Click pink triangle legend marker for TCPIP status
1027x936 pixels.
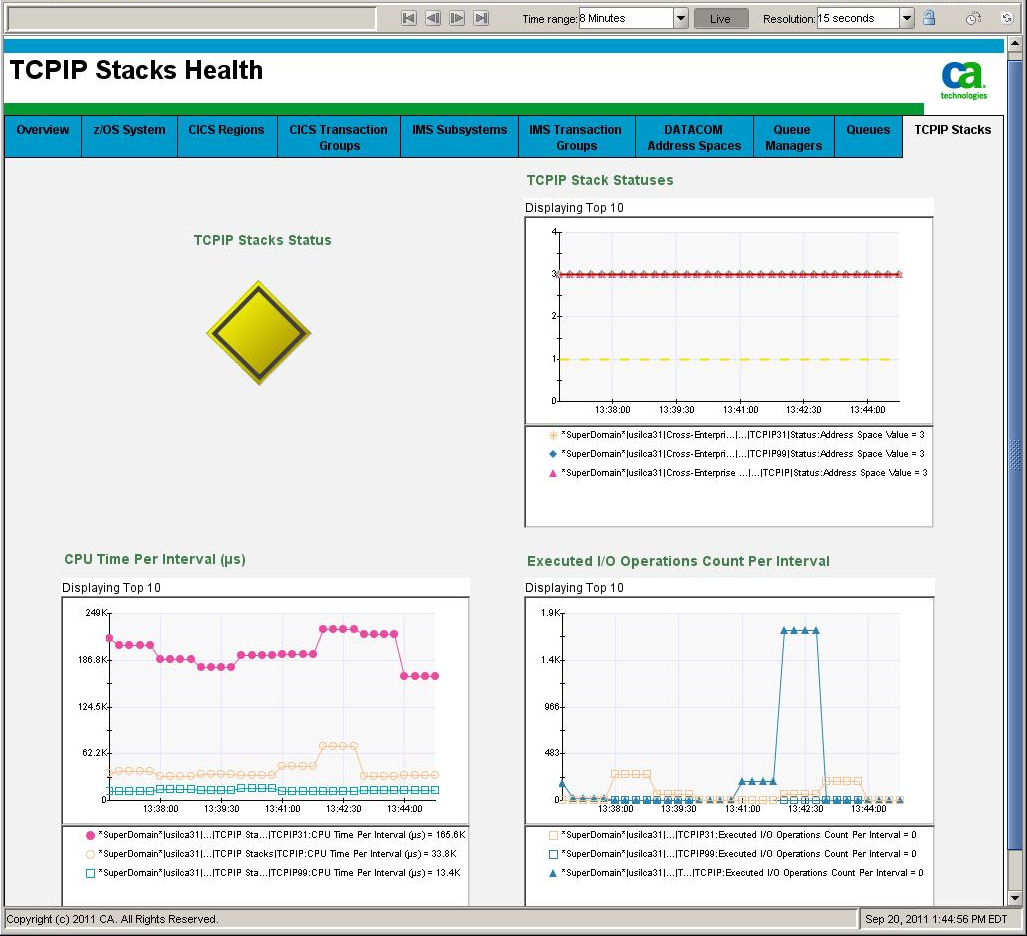tap(553, 473)
